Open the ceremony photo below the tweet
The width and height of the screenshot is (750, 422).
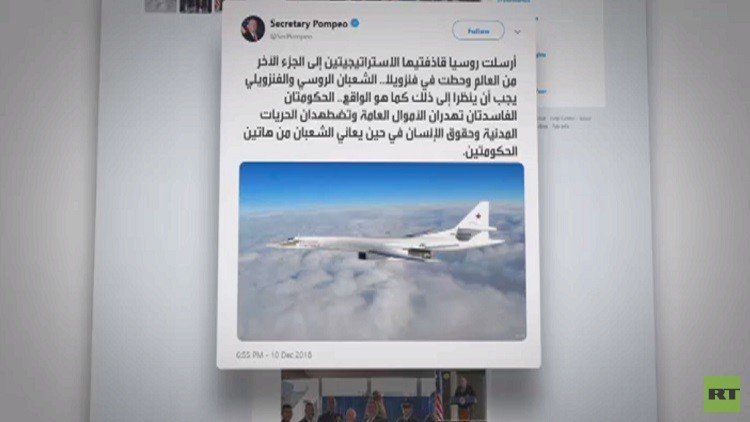tap(384, 396)
